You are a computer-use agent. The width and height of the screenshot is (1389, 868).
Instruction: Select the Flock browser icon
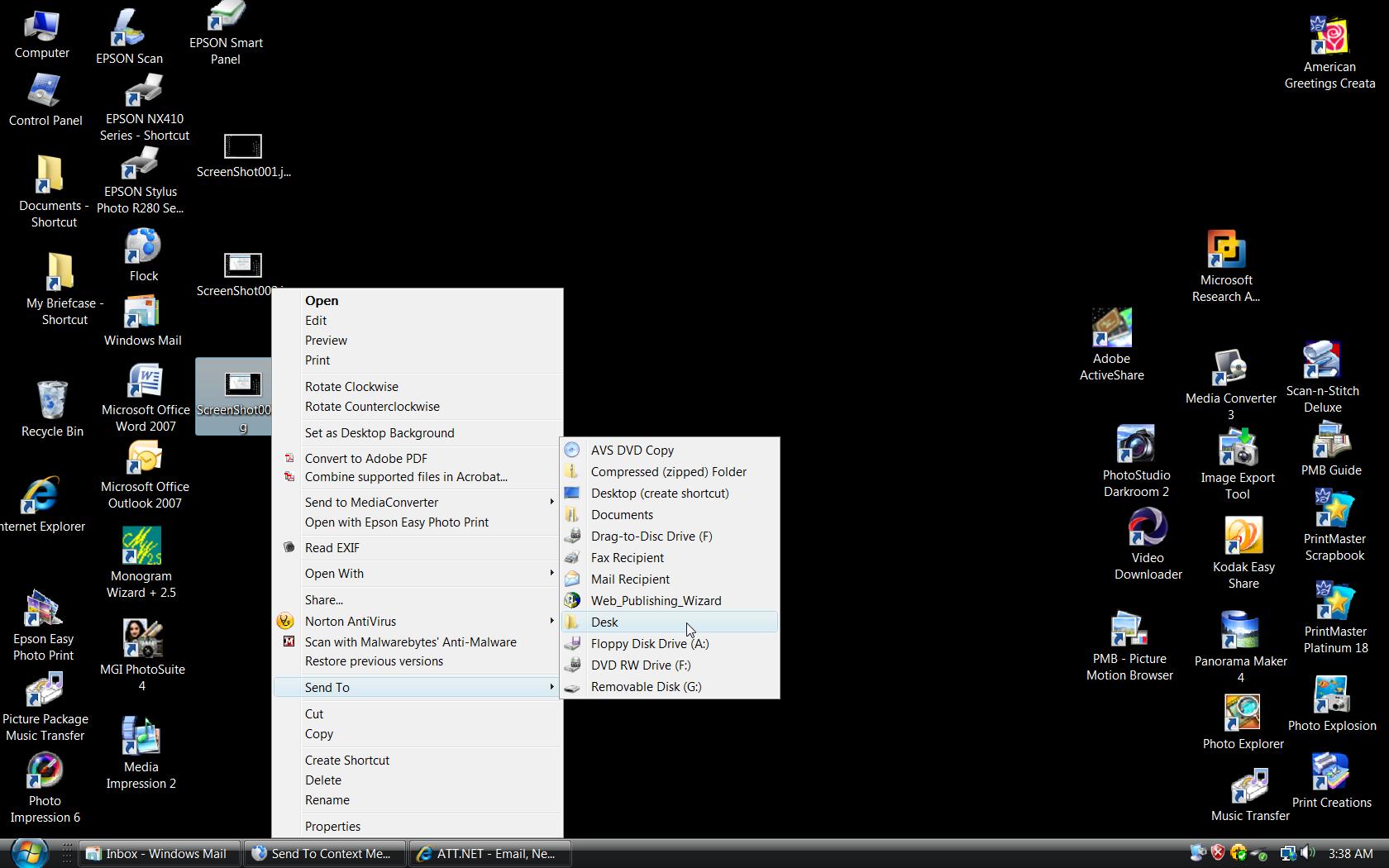143,255
